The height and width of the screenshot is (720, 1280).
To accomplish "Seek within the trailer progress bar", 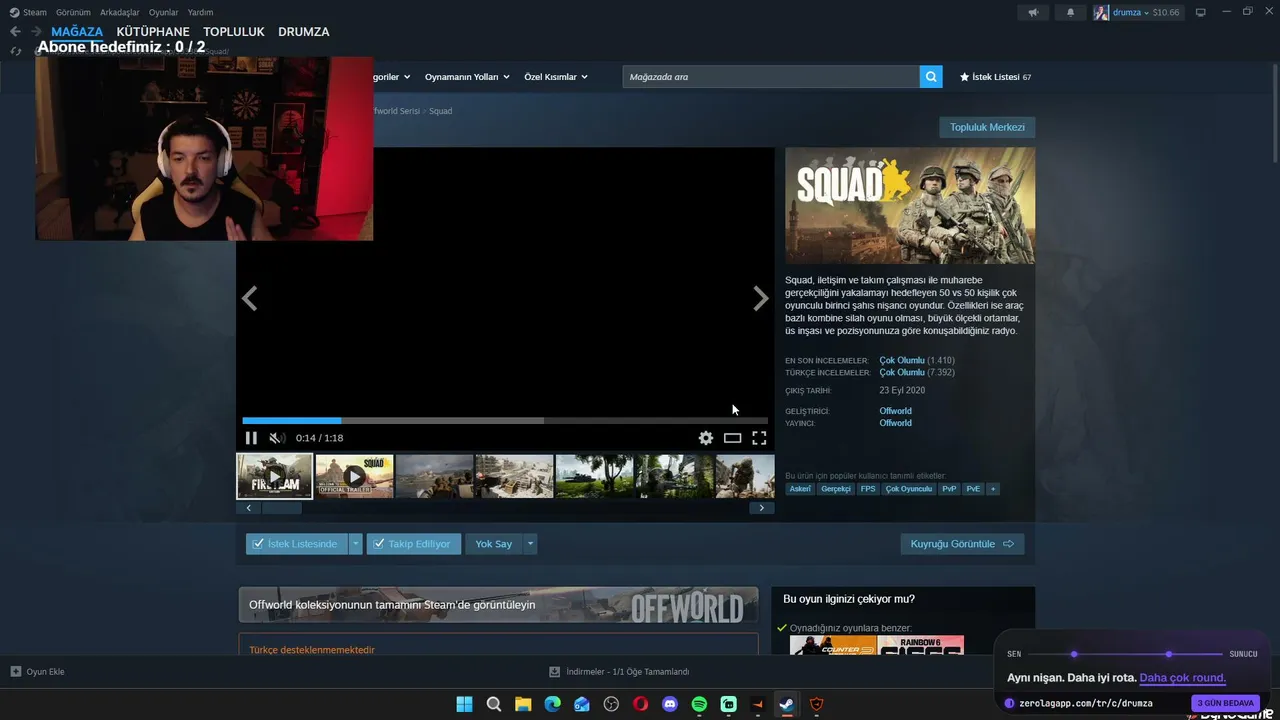I will (505, 421).
